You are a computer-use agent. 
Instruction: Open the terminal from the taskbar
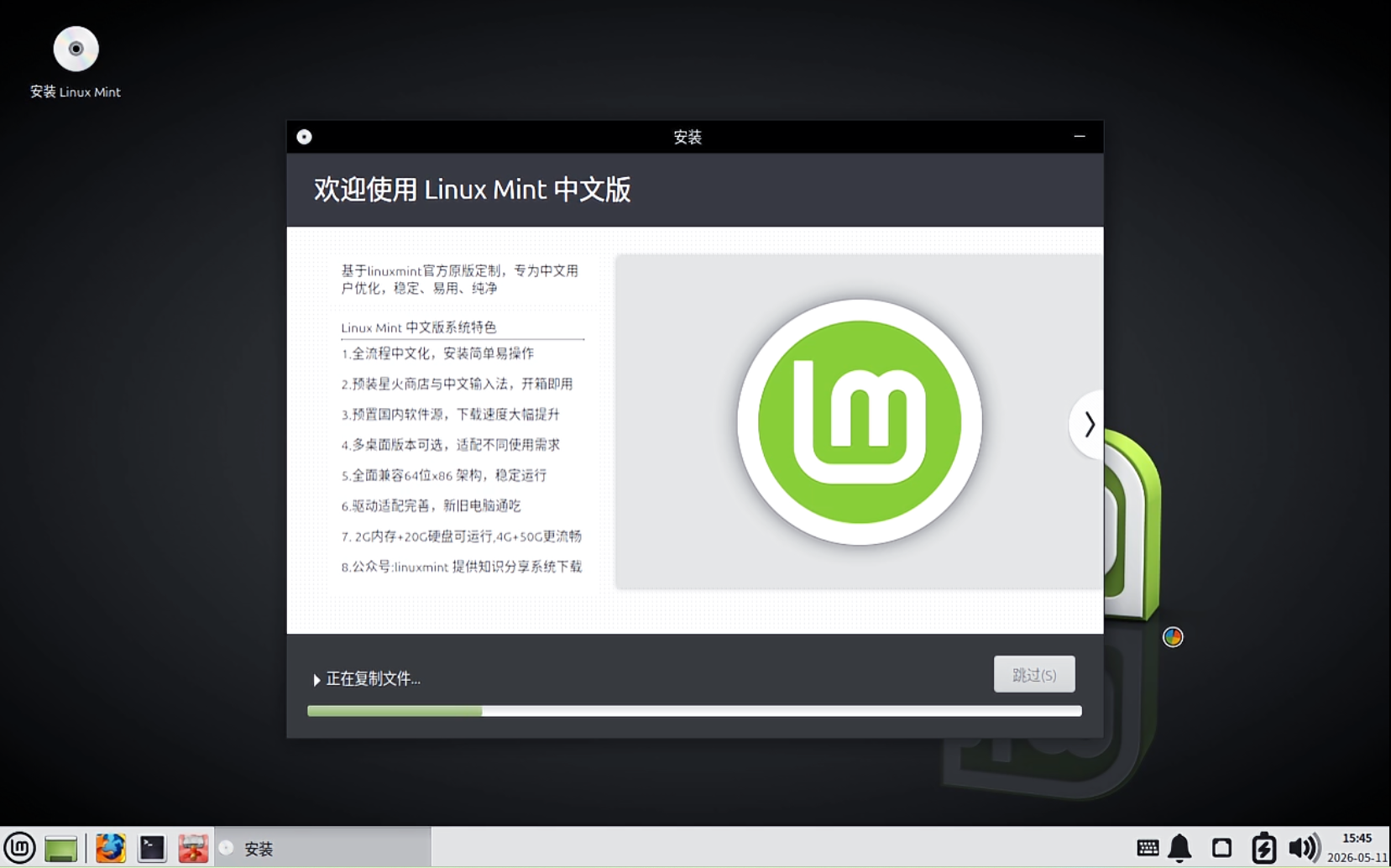tap(152, 849)
